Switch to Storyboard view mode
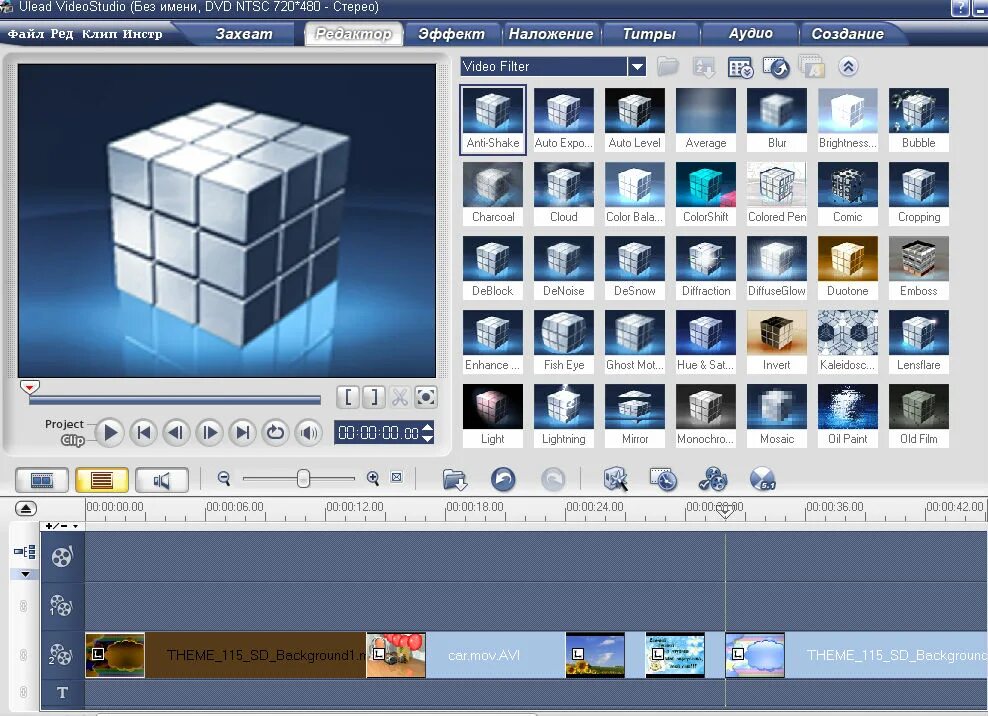The image size is (988, 716). [x=40, y=480]
